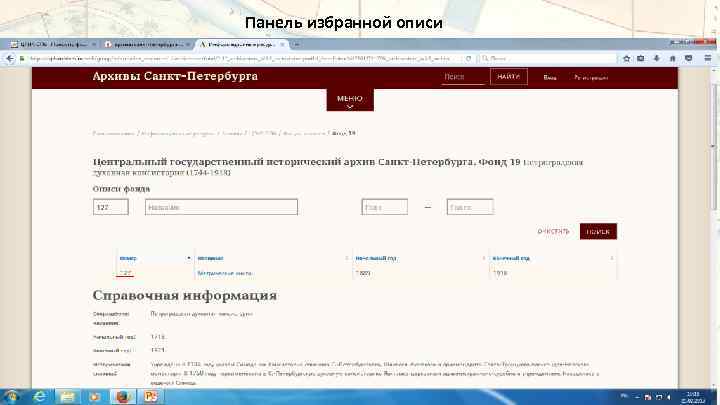Click the volume speaker tray icon
The width and height of the screenshot is (720, 405).
[x=669, y=397]
